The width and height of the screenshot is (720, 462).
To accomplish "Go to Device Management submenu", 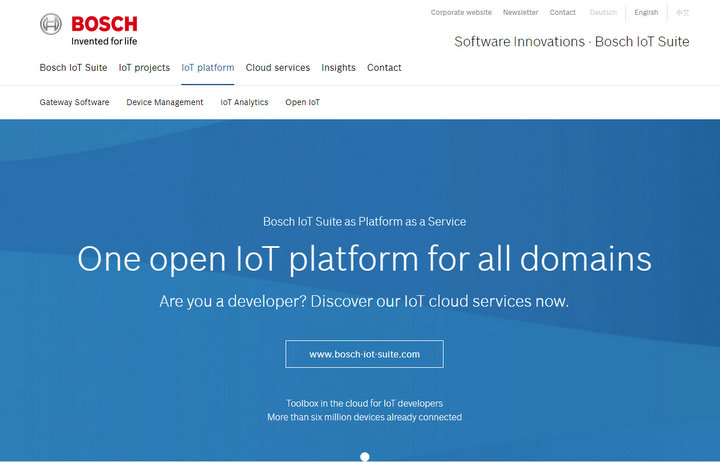I will pos(165,102).
